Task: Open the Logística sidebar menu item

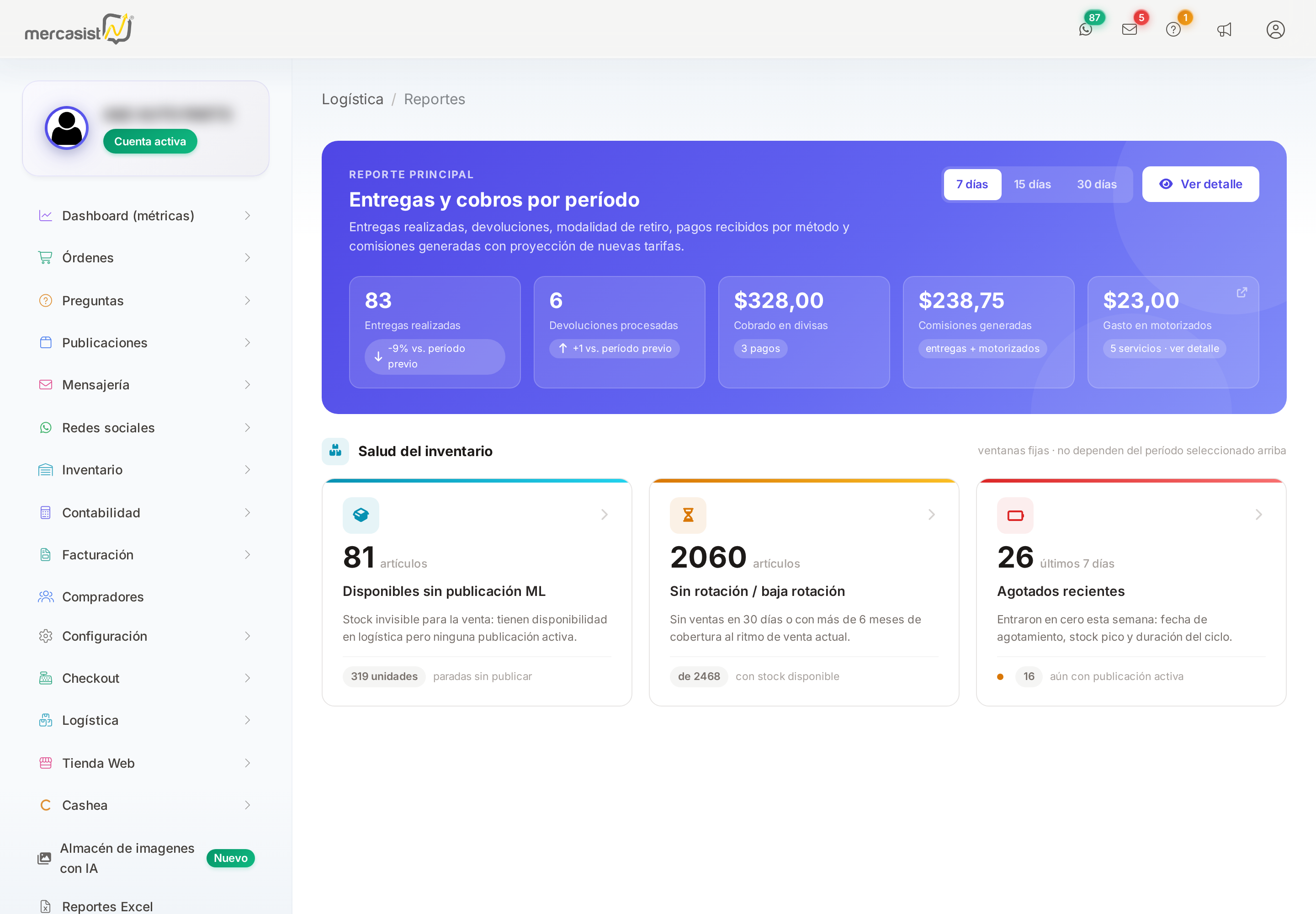Action: point(145,720)
